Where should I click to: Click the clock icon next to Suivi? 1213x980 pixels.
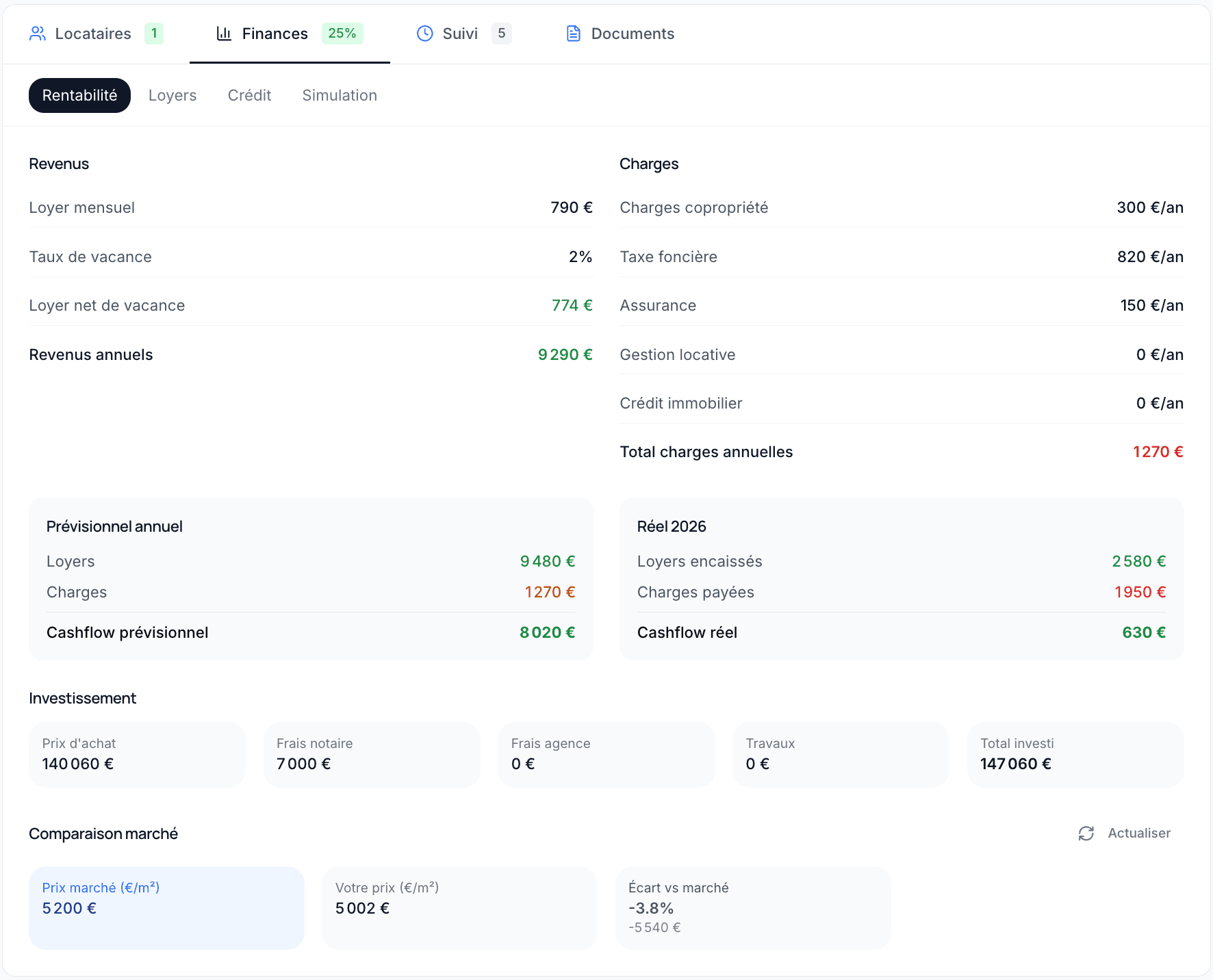point(424,33)
